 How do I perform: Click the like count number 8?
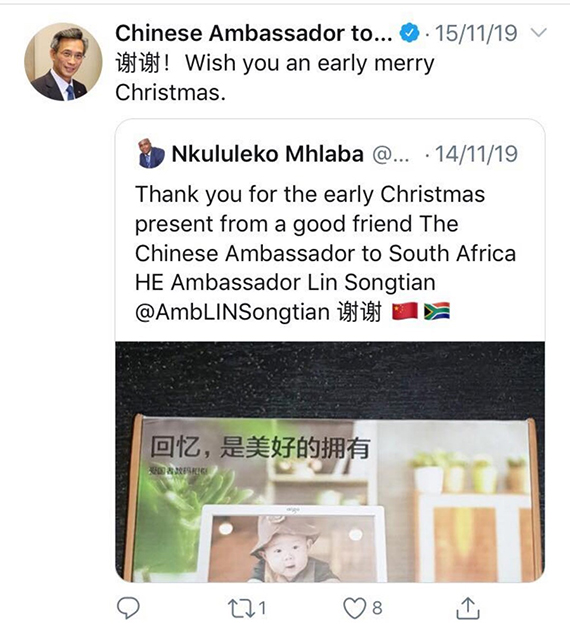click(x=377, y=608)
